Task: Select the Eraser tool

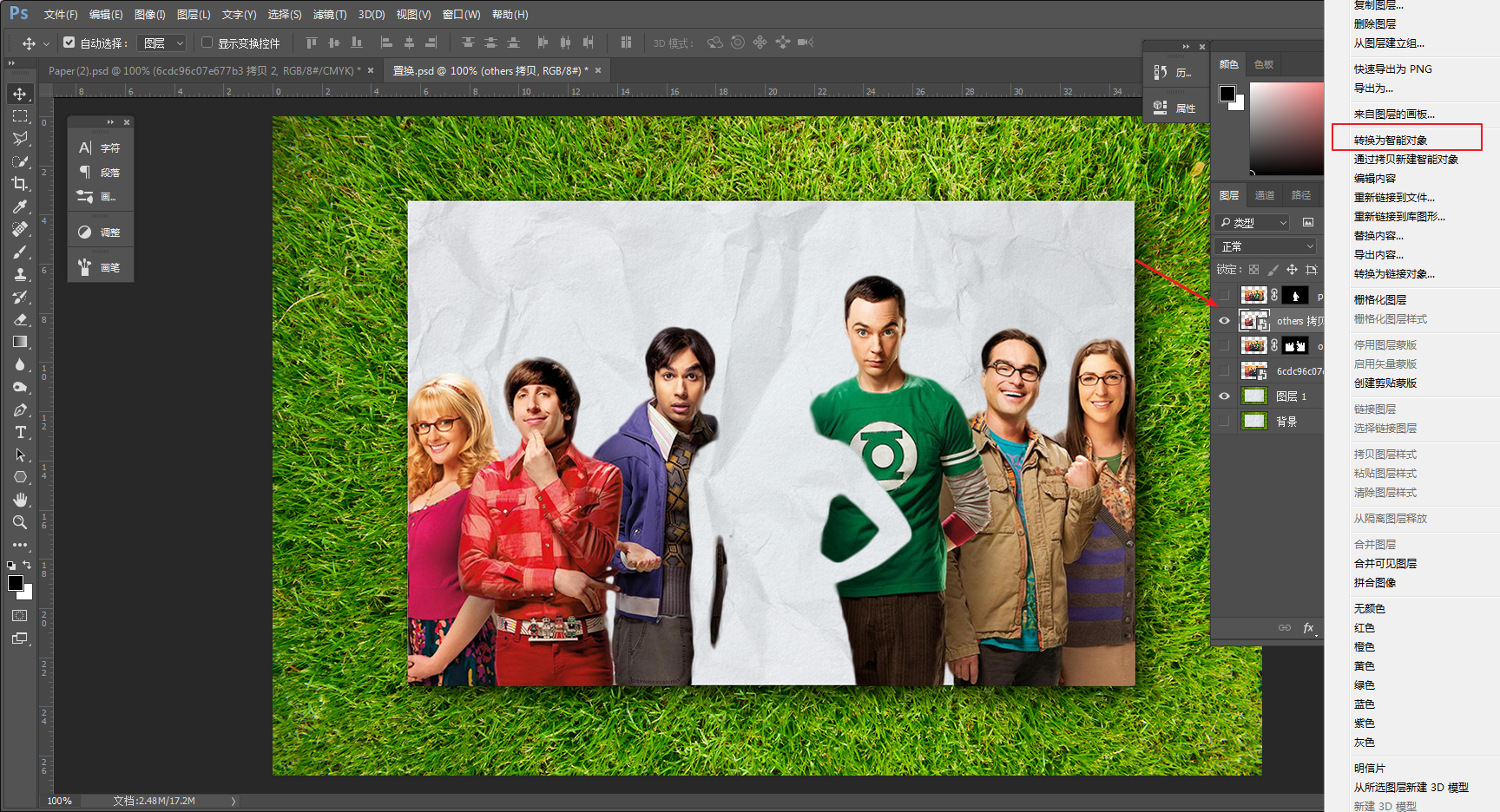Action: [x=19, y=319]
